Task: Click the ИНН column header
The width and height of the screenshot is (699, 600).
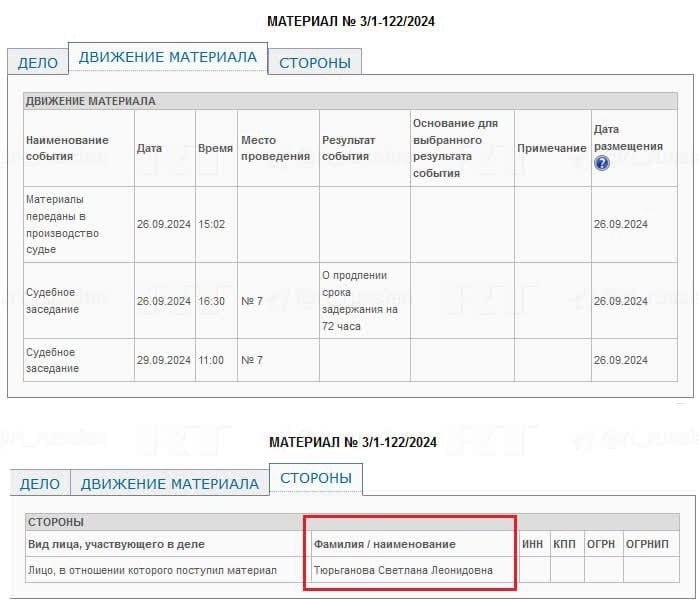Action: click(533, 544)
